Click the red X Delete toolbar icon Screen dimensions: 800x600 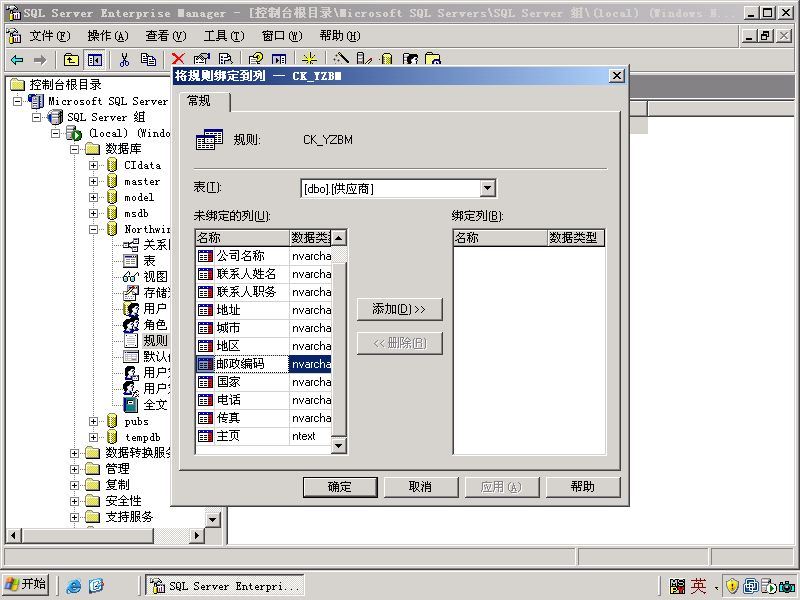click(178, 59)
